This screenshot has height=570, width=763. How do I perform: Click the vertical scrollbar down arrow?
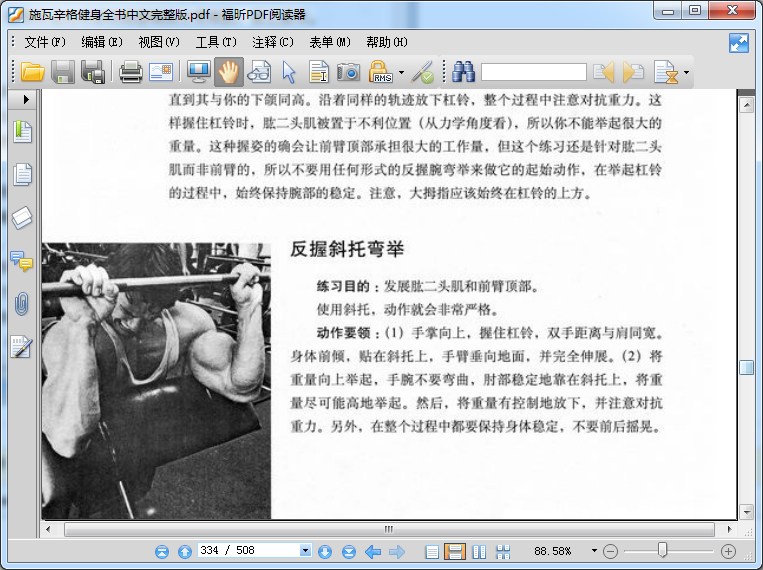coord(746,512)
